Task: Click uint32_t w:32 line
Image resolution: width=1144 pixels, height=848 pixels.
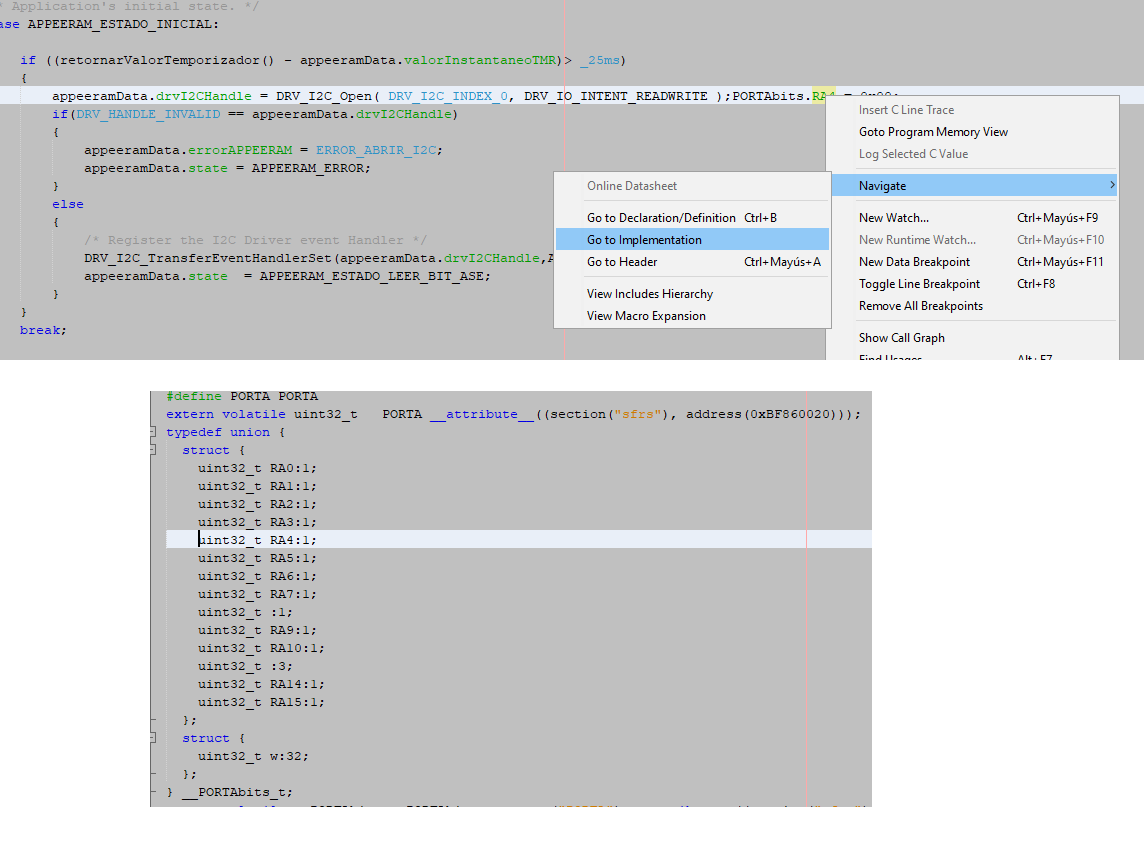Action: pos(253,756)
